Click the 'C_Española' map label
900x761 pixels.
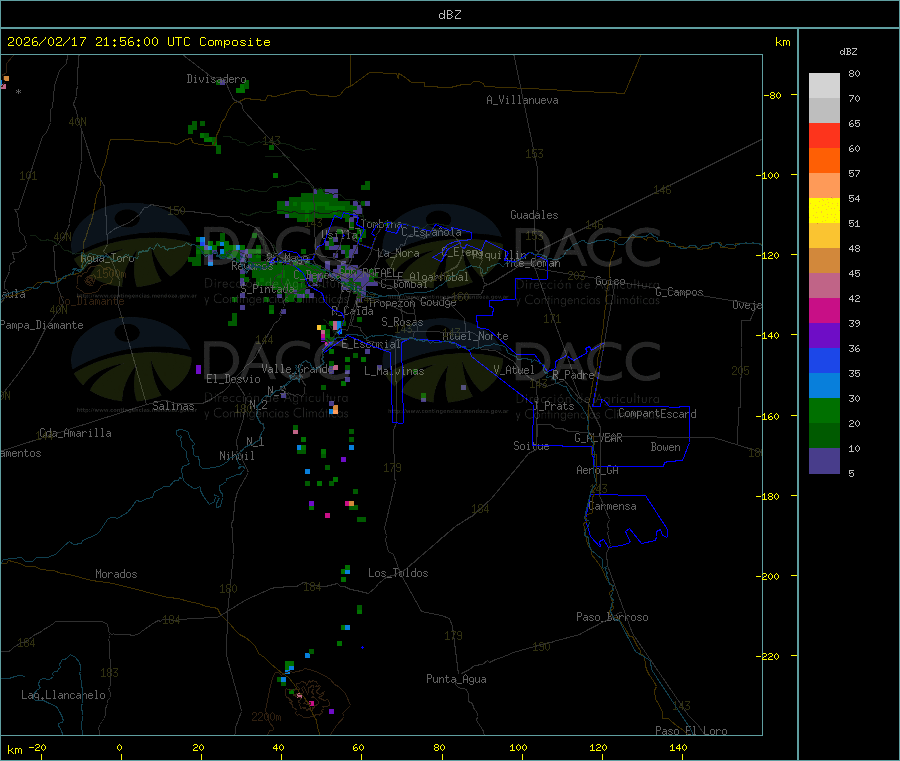tap(431, 232)
